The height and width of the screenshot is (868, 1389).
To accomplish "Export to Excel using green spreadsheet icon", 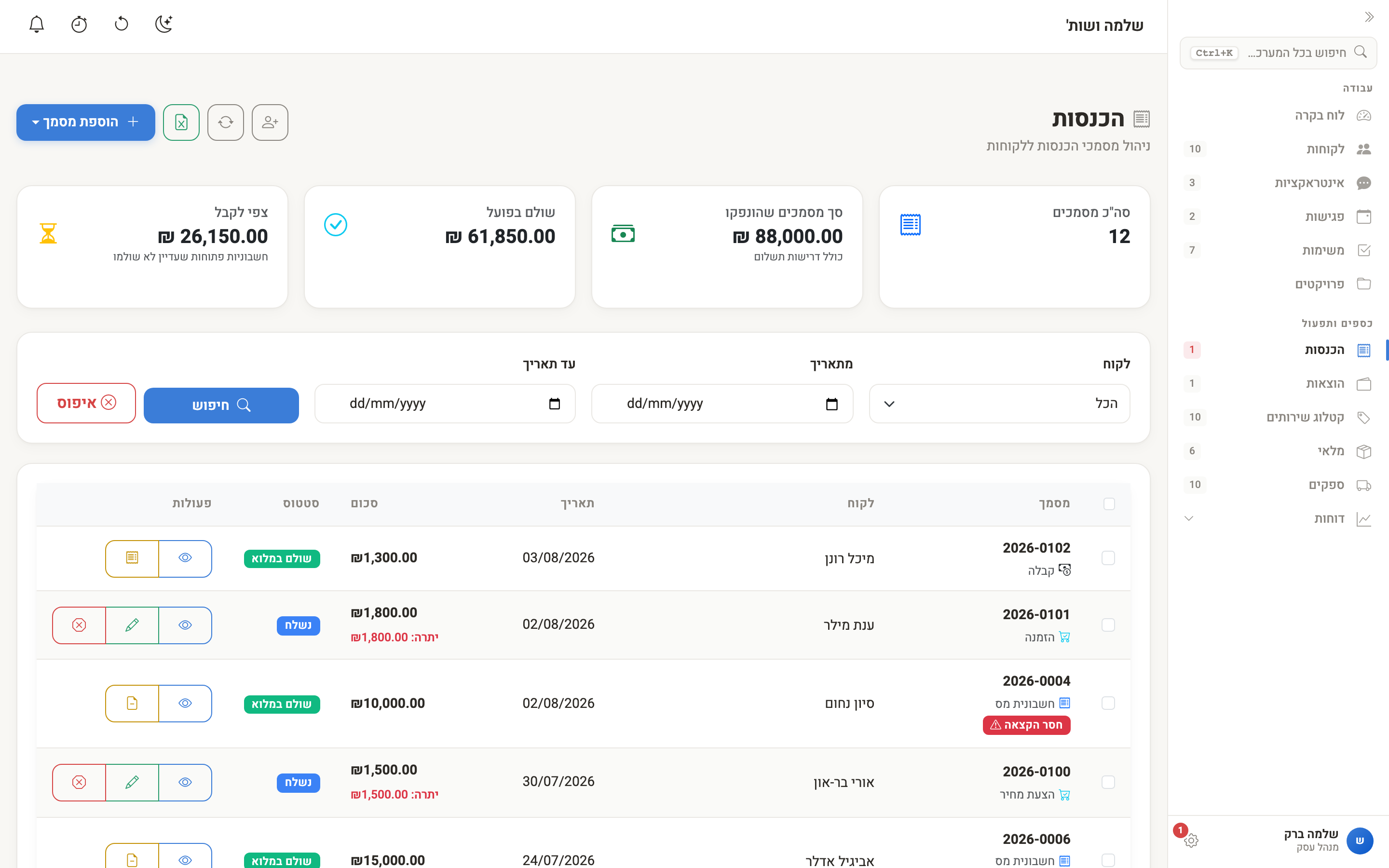I will 181,122.
